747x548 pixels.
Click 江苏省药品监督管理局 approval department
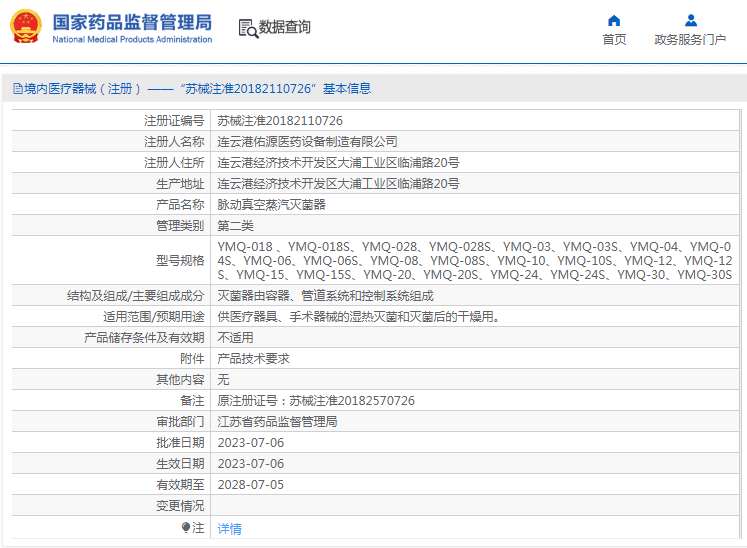click(x=277, y=422)
